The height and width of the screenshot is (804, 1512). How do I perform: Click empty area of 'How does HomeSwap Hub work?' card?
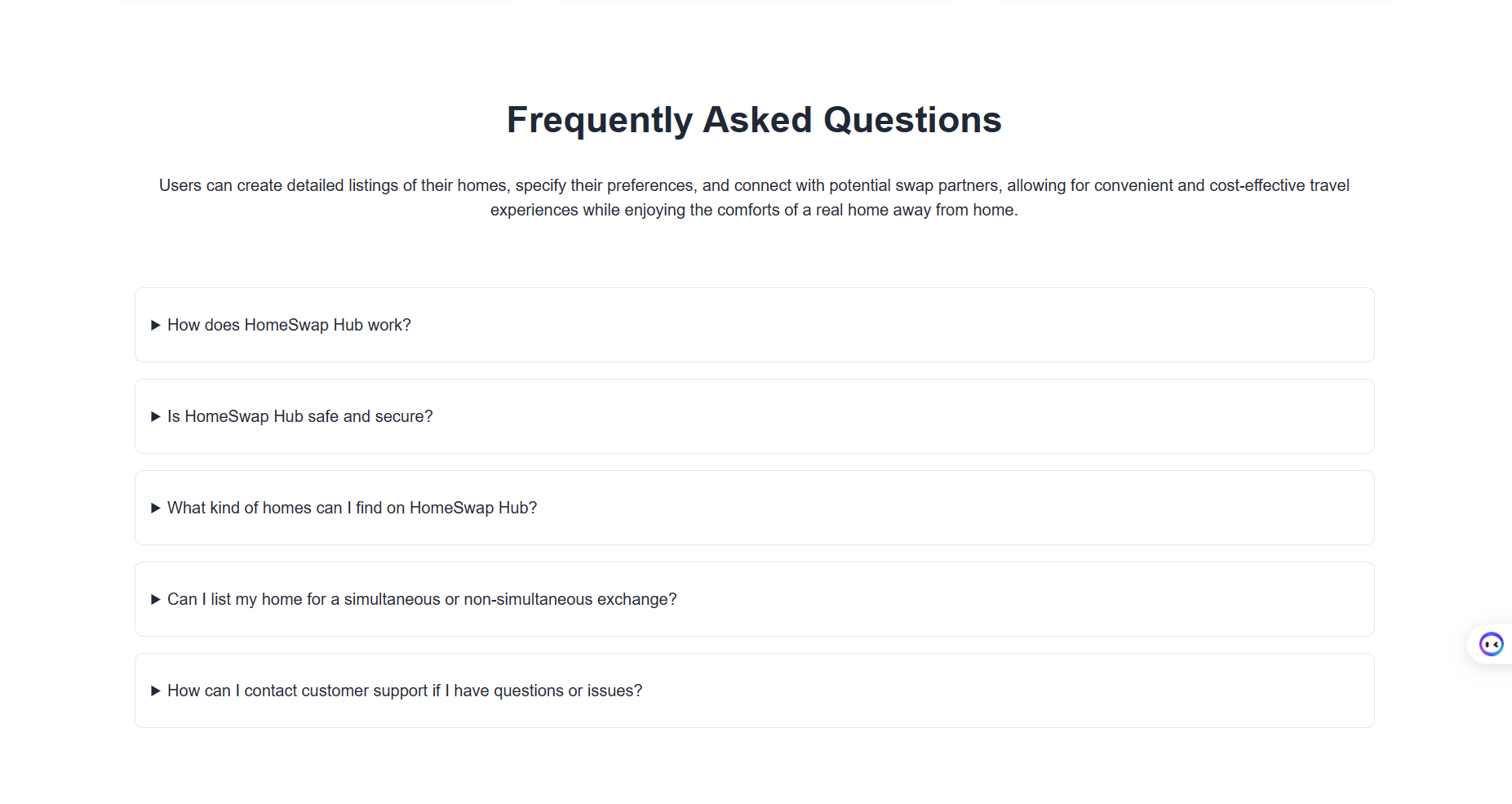898,325
